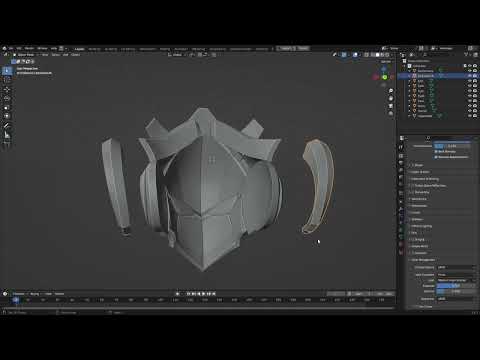This screenshot has width=480, height=360.
Task: Toggle the Bent Normals checkbox
Action: tap(436, 151)
